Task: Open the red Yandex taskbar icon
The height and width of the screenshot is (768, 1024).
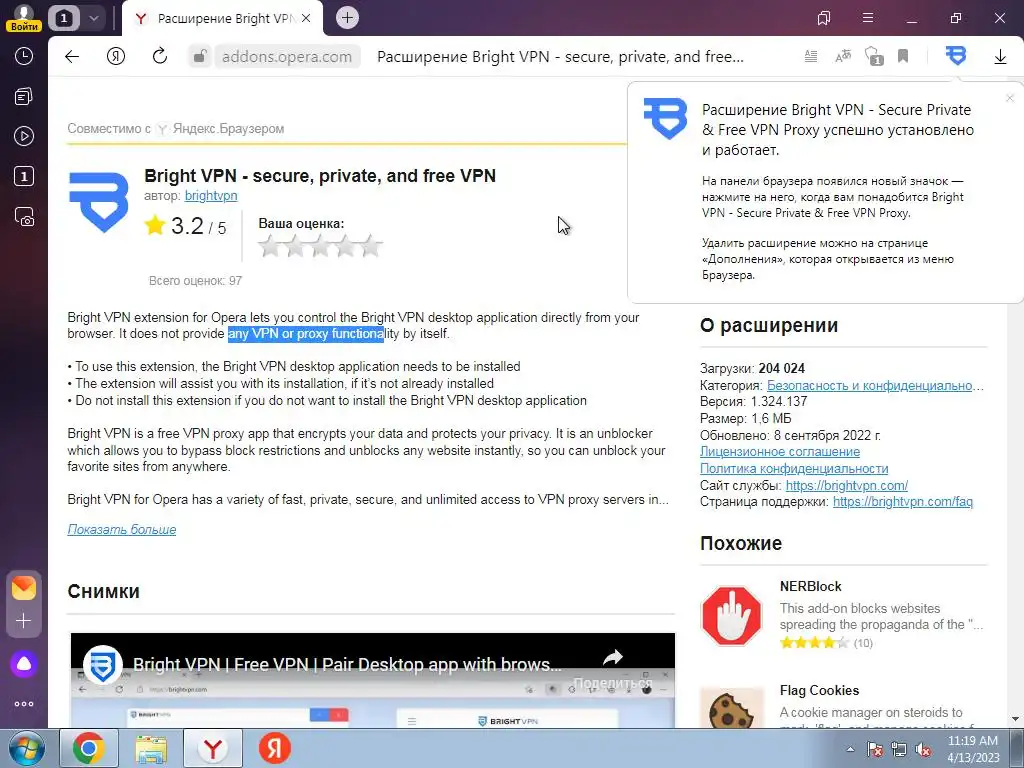Action: (x=275, y=748)
